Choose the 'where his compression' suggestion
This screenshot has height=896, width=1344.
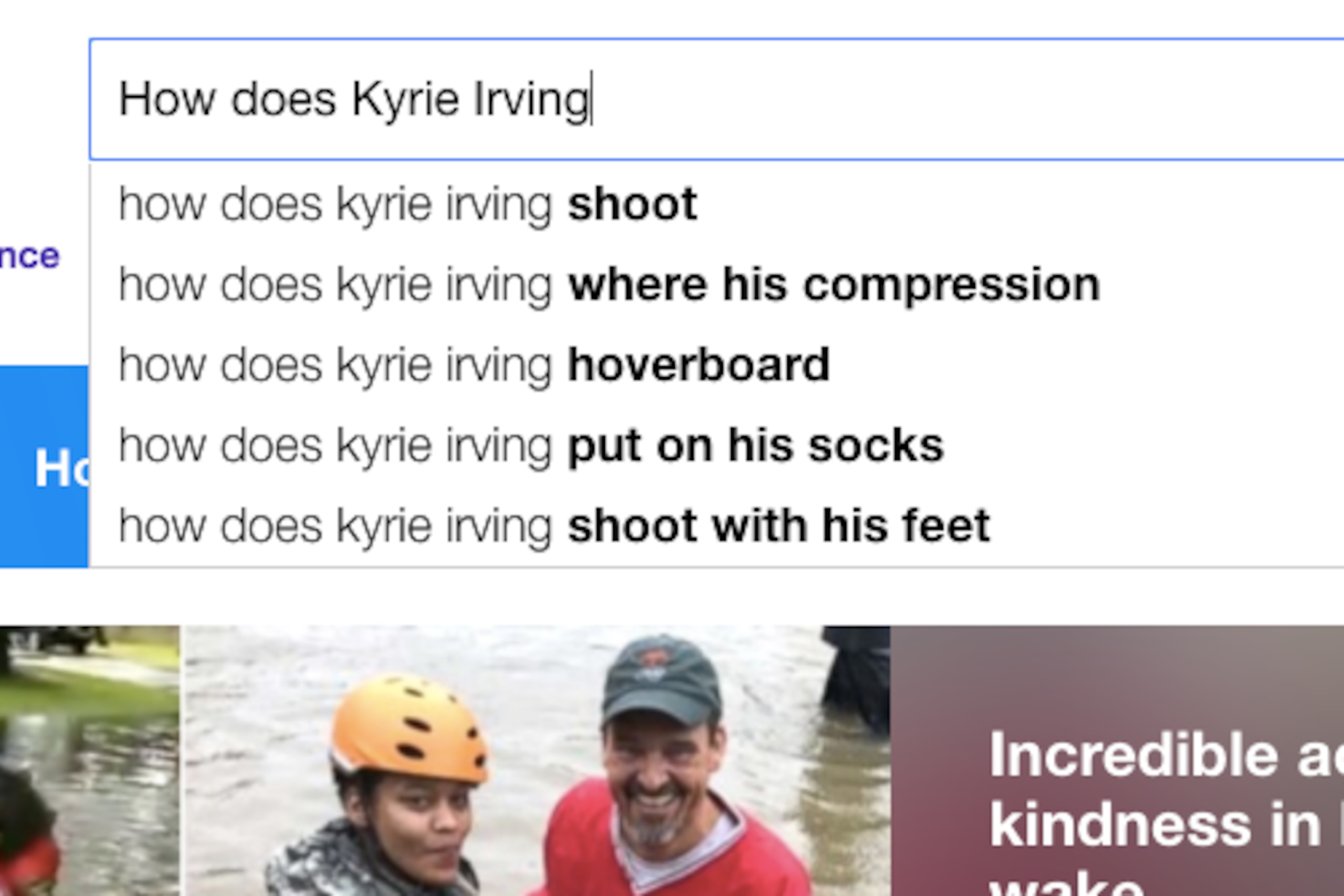[x=717, y=284]
